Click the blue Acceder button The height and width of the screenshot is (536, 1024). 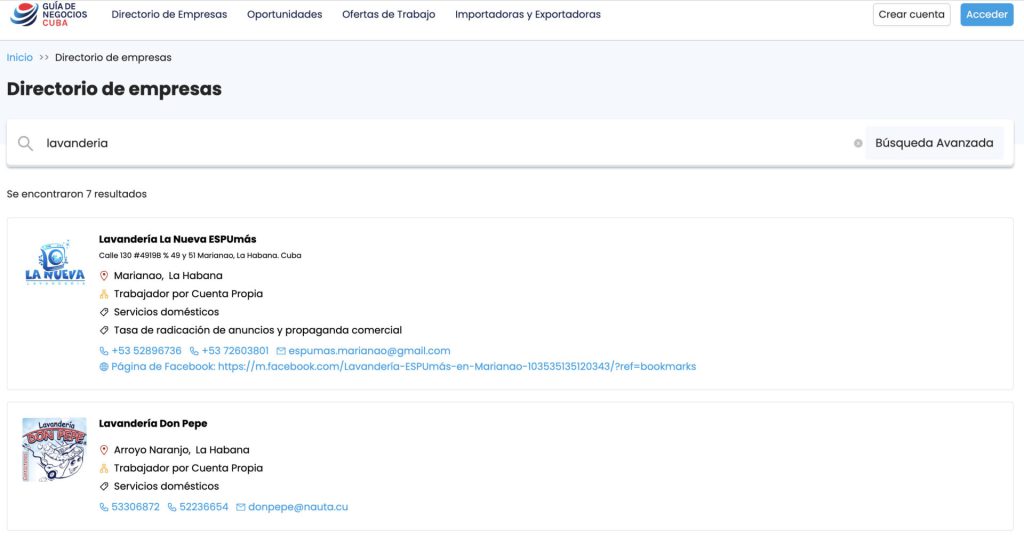[986, 15]
